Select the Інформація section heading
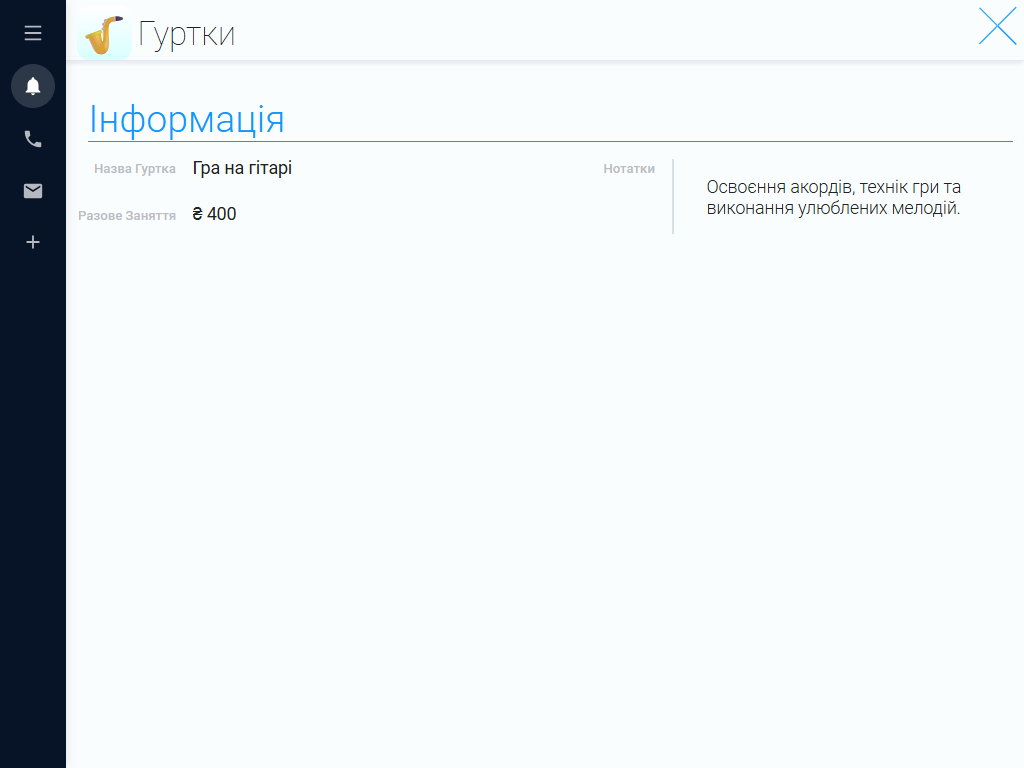The image size is (1024, 768). (187, 120)
